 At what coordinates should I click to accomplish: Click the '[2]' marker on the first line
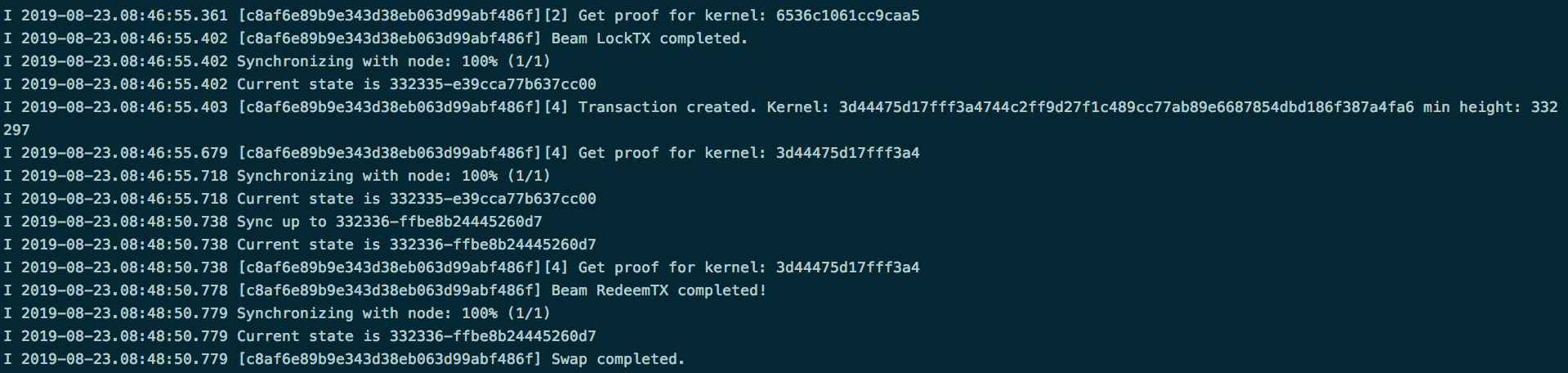pyautogui.click(x=556, y=16)
